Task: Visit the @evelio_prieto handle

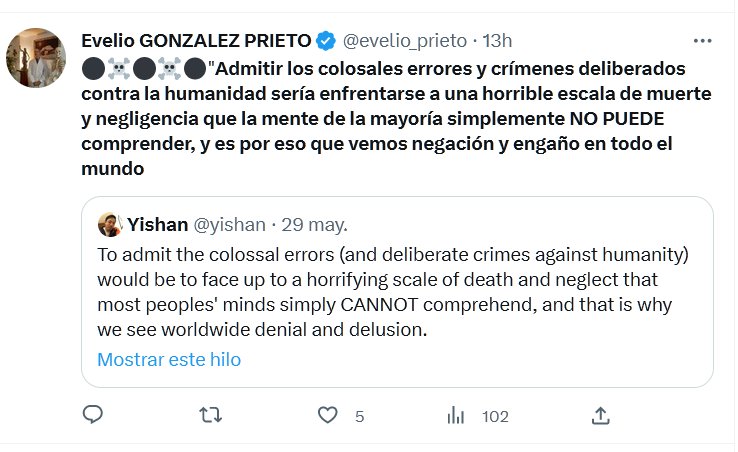Action: 405,41
